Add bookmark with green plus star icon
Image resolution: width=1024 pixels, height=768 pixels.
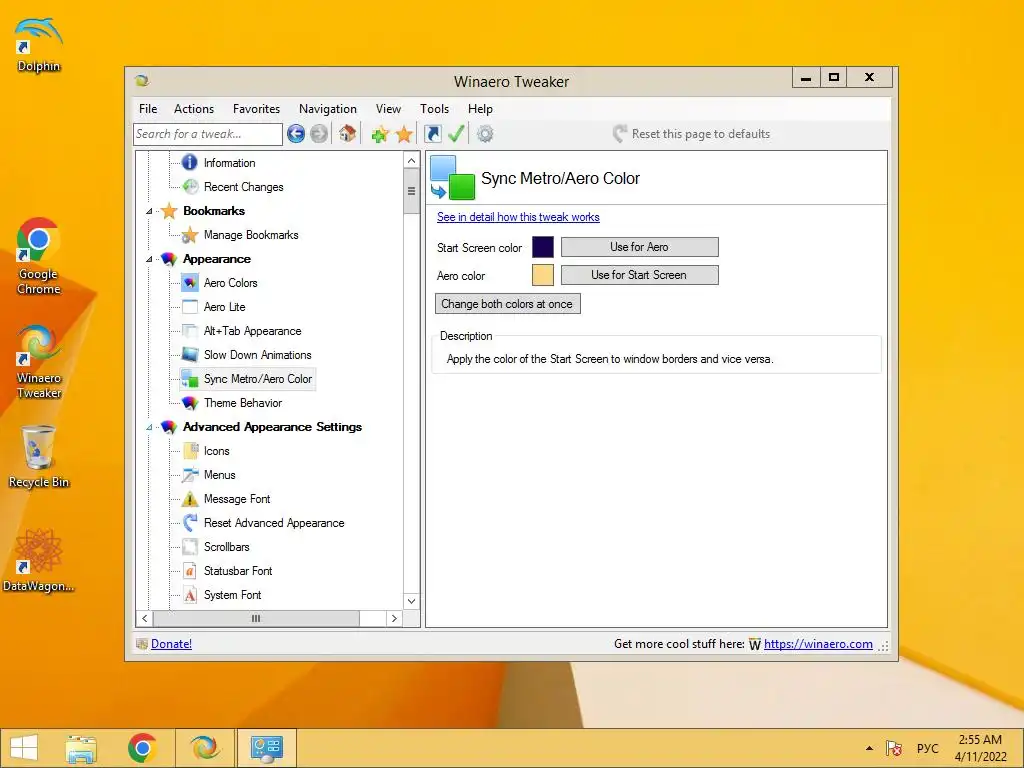click(x=379, y=135)
